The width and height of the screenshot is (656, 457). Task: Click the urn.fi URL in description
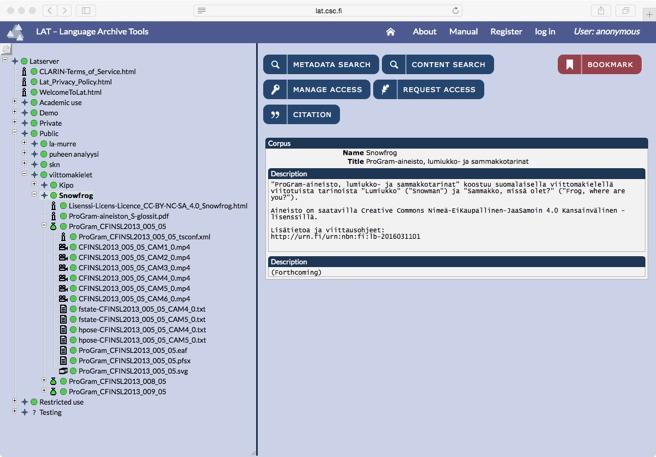(x=345, y=236)
